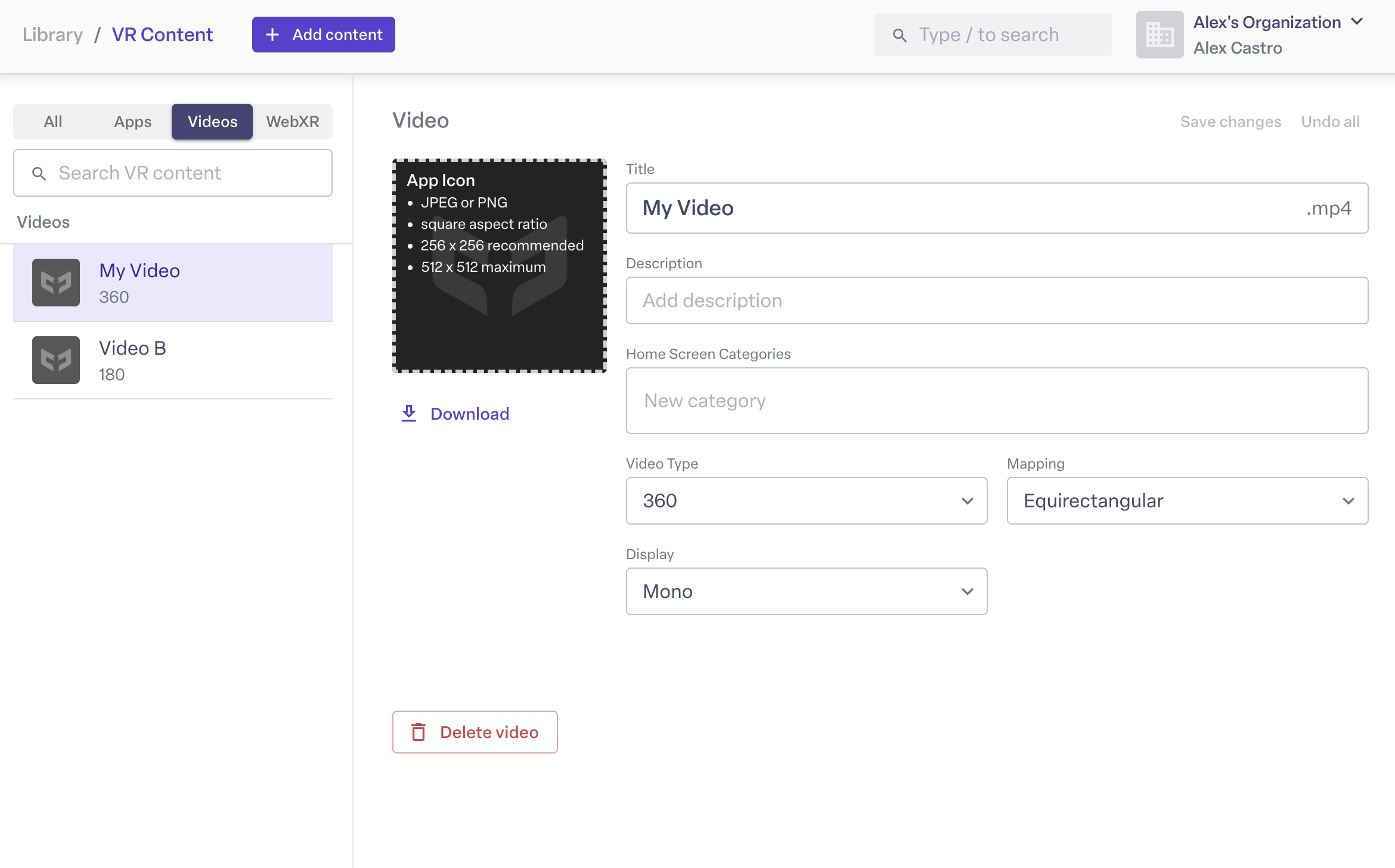This screenshot has height=868, width=1395.
Task: Open the Mapping dropdown
Action: [1188, 501]
